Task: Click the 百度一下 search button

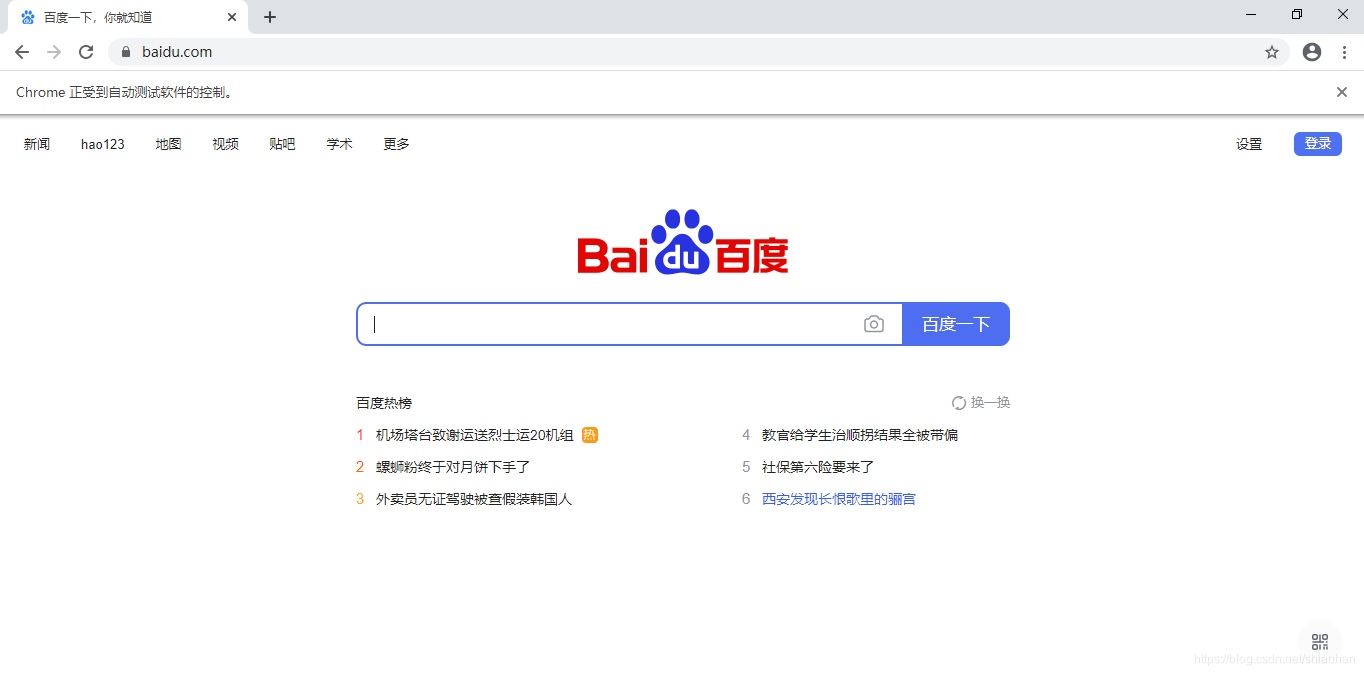Action: click(x=956, y=324)
